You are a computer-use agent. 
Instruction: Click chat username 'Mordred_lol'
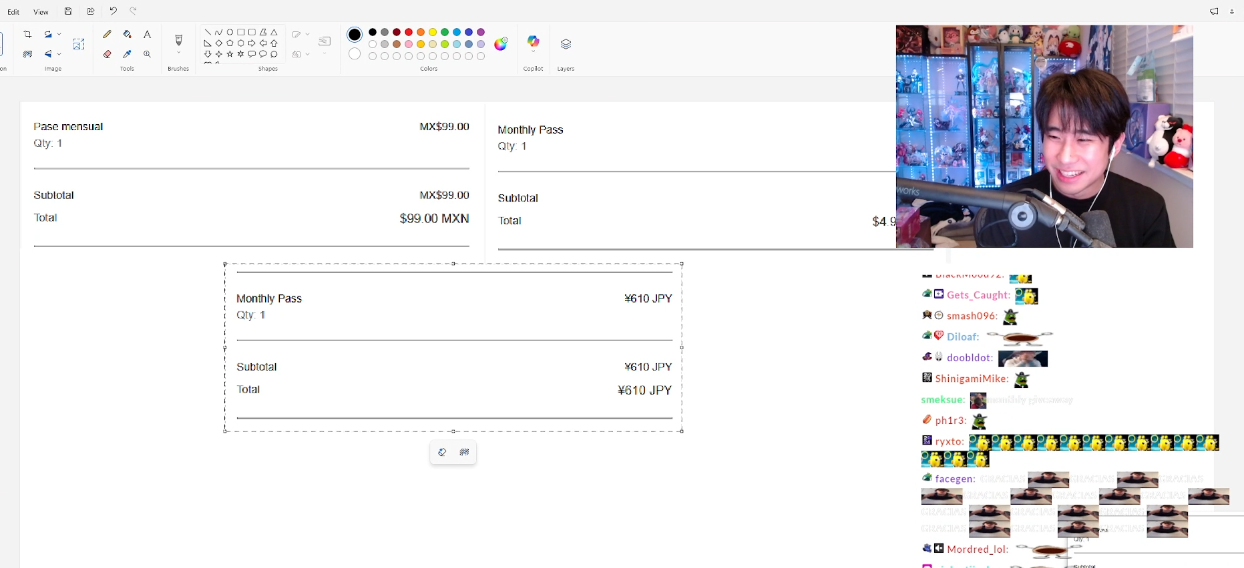(978, 549)
